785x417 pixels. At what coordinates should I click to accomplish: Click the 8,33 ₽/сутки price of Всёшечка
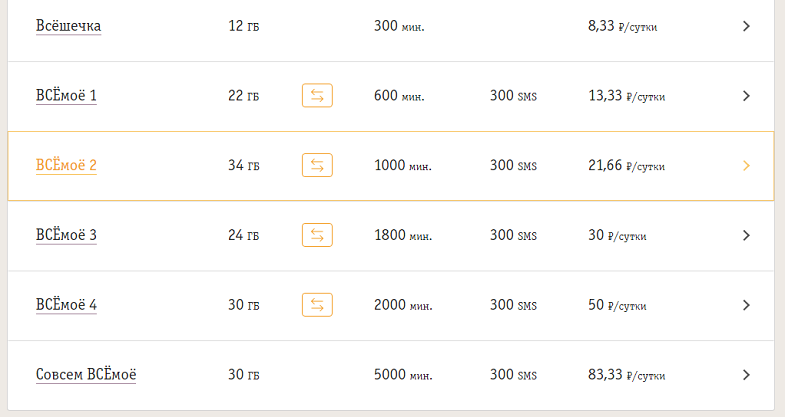622,26
